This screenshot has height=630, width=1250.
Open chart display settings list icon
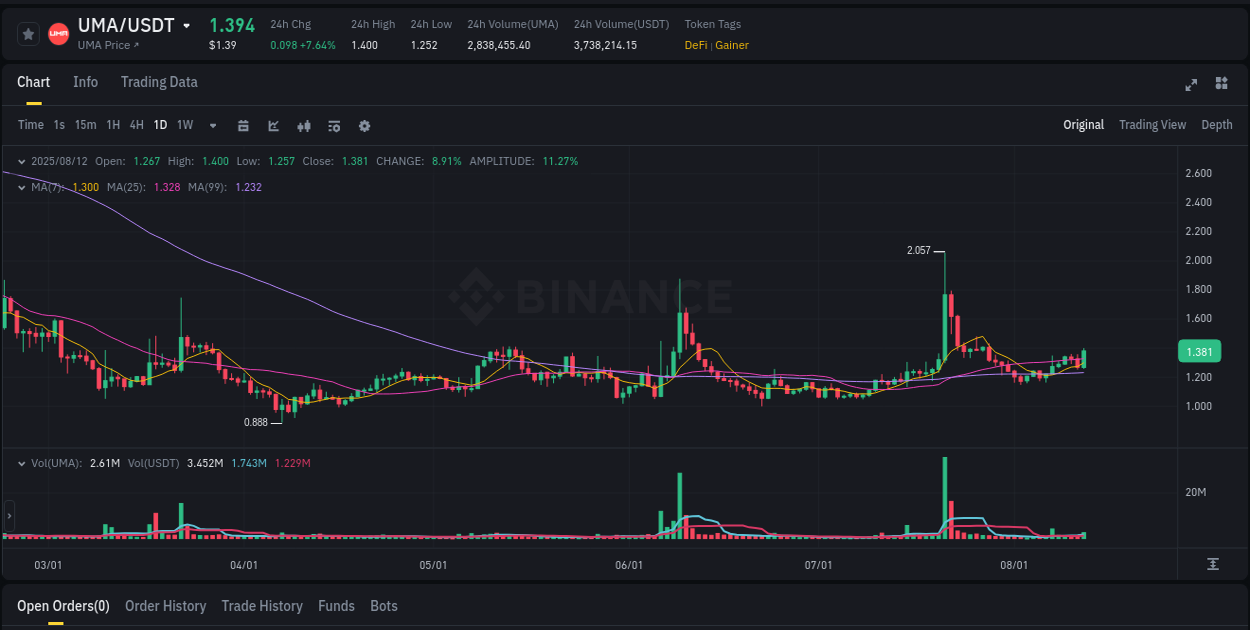[334, 126]
